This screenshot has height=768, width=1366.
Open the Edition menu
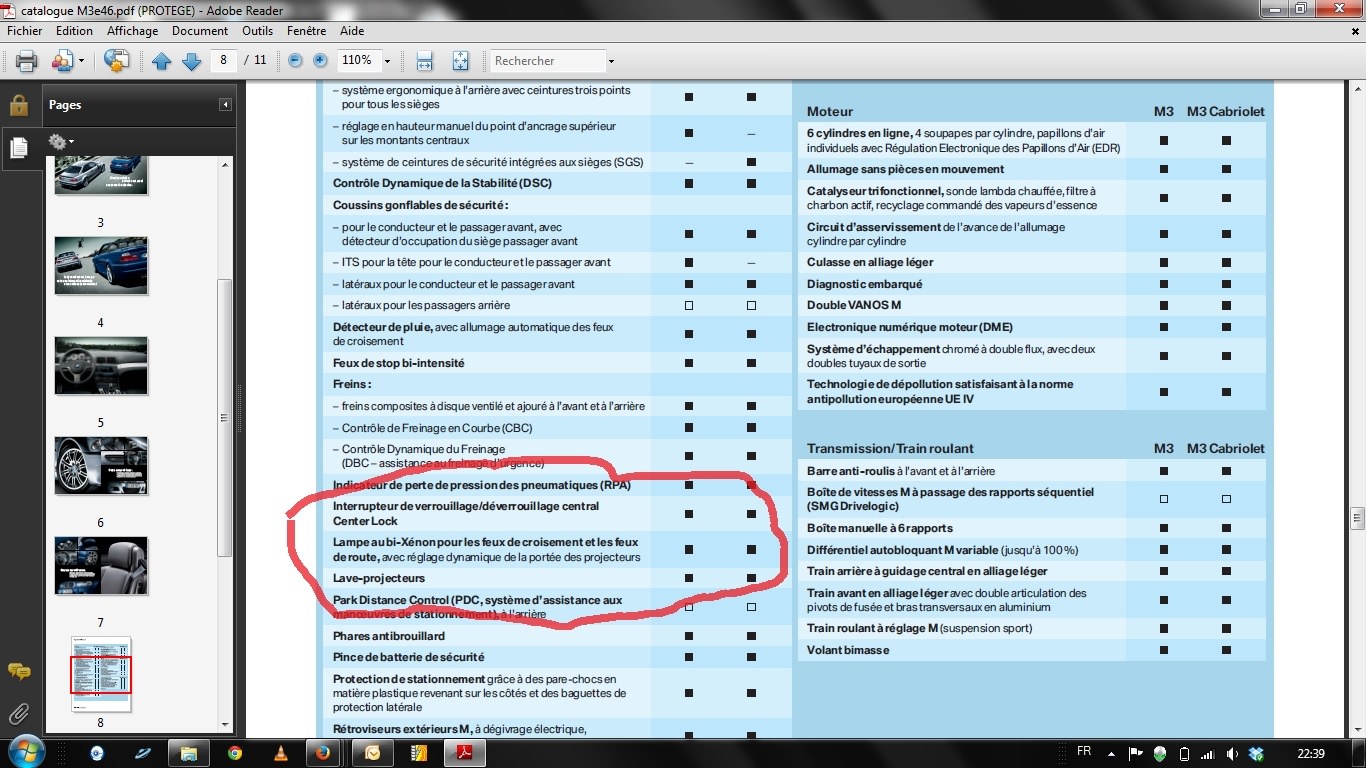[75, 31]
